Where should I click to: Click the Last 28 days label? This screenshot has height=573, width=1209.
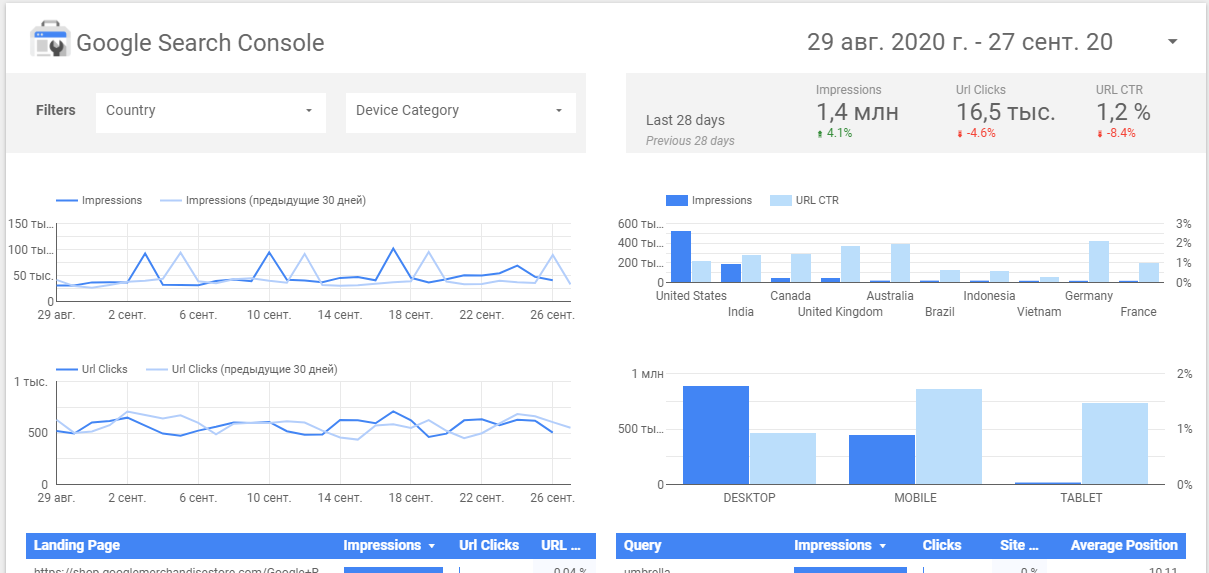click(x=685, y=120)
